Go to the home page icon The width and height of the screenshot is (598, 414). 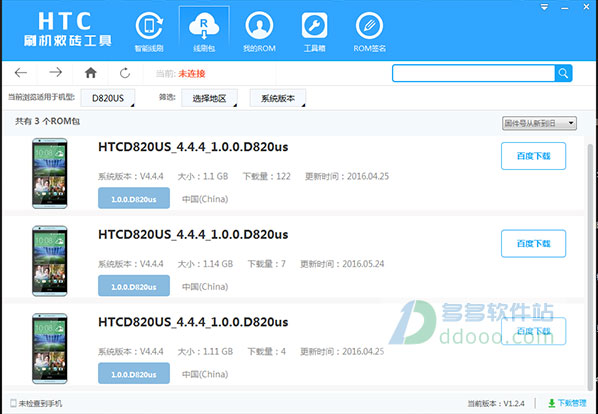coord(91,72)
